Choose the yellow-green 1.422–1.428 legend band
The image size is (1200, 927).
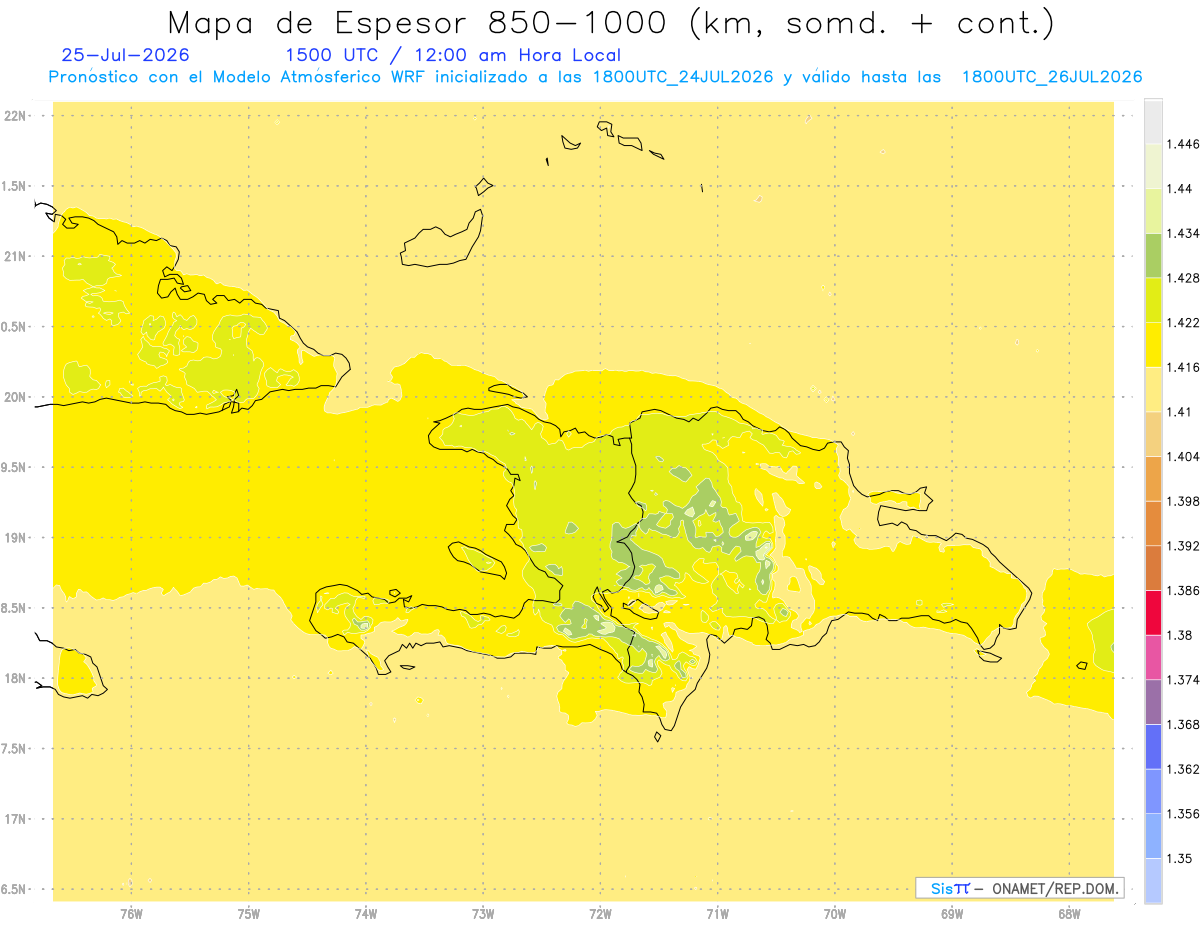coord(1153,300)
